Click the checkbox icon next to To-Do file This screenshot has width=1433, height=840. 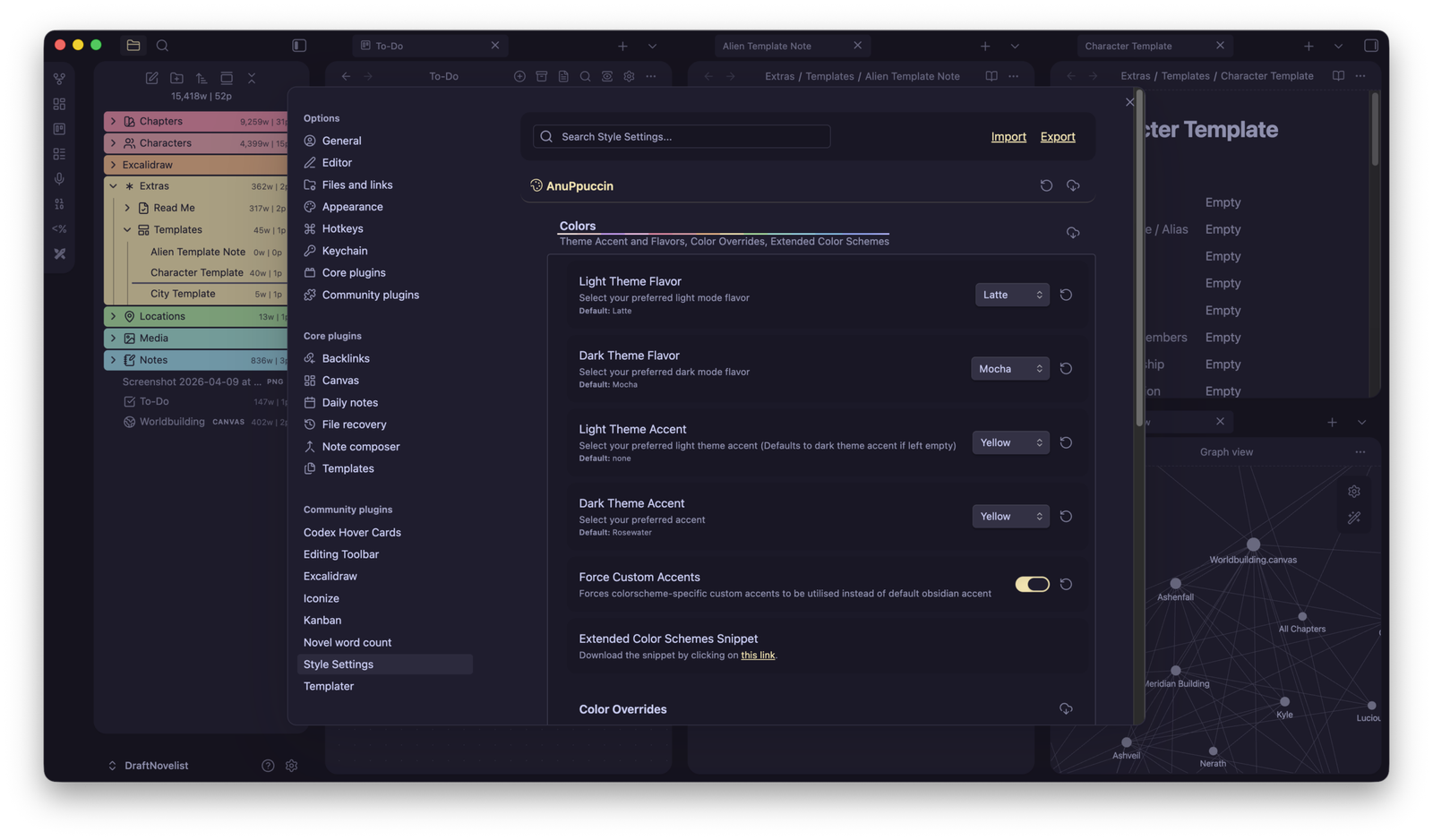click(x=129, y=401)
